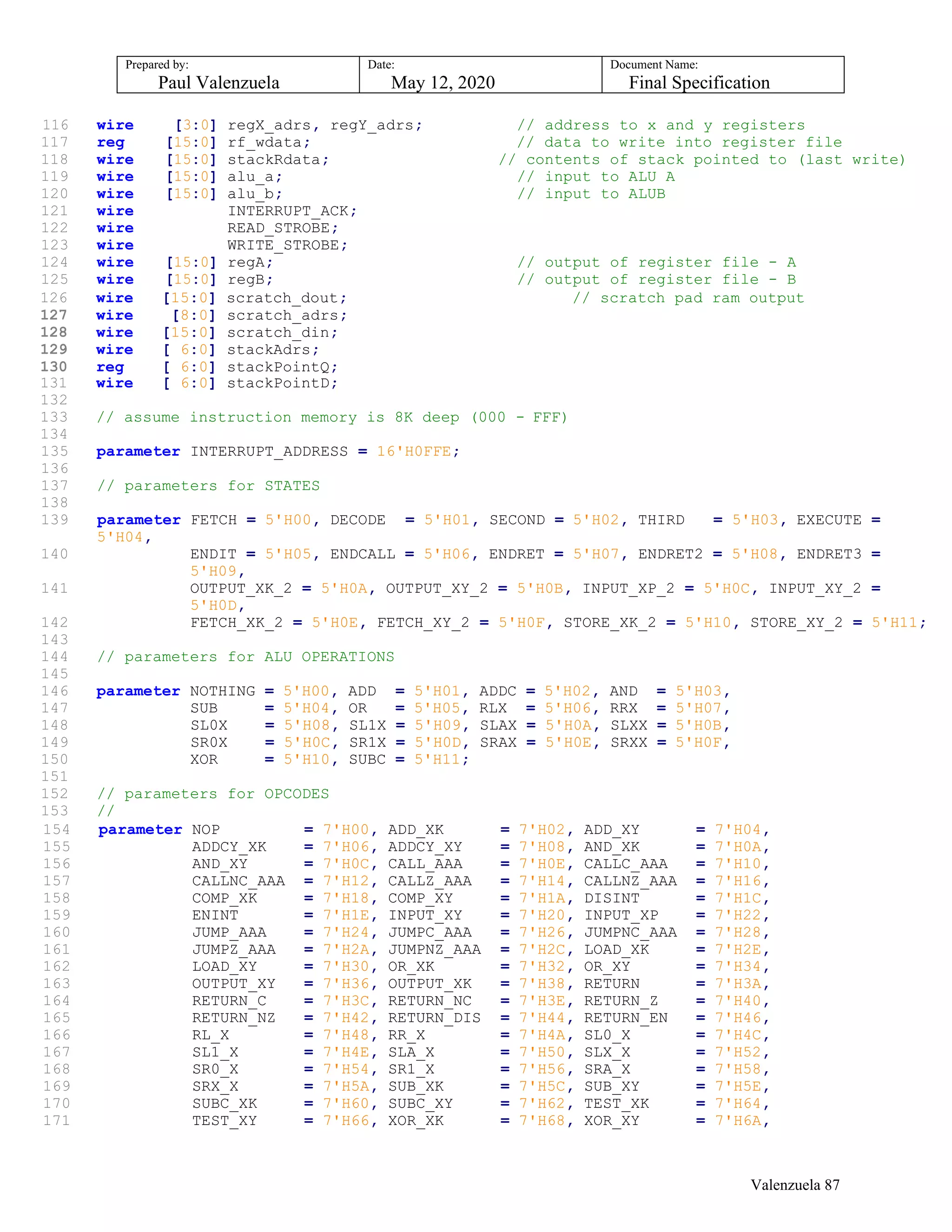Click the CALL_AAA opcode
952x1232 pixels.
tap(425, 864)
